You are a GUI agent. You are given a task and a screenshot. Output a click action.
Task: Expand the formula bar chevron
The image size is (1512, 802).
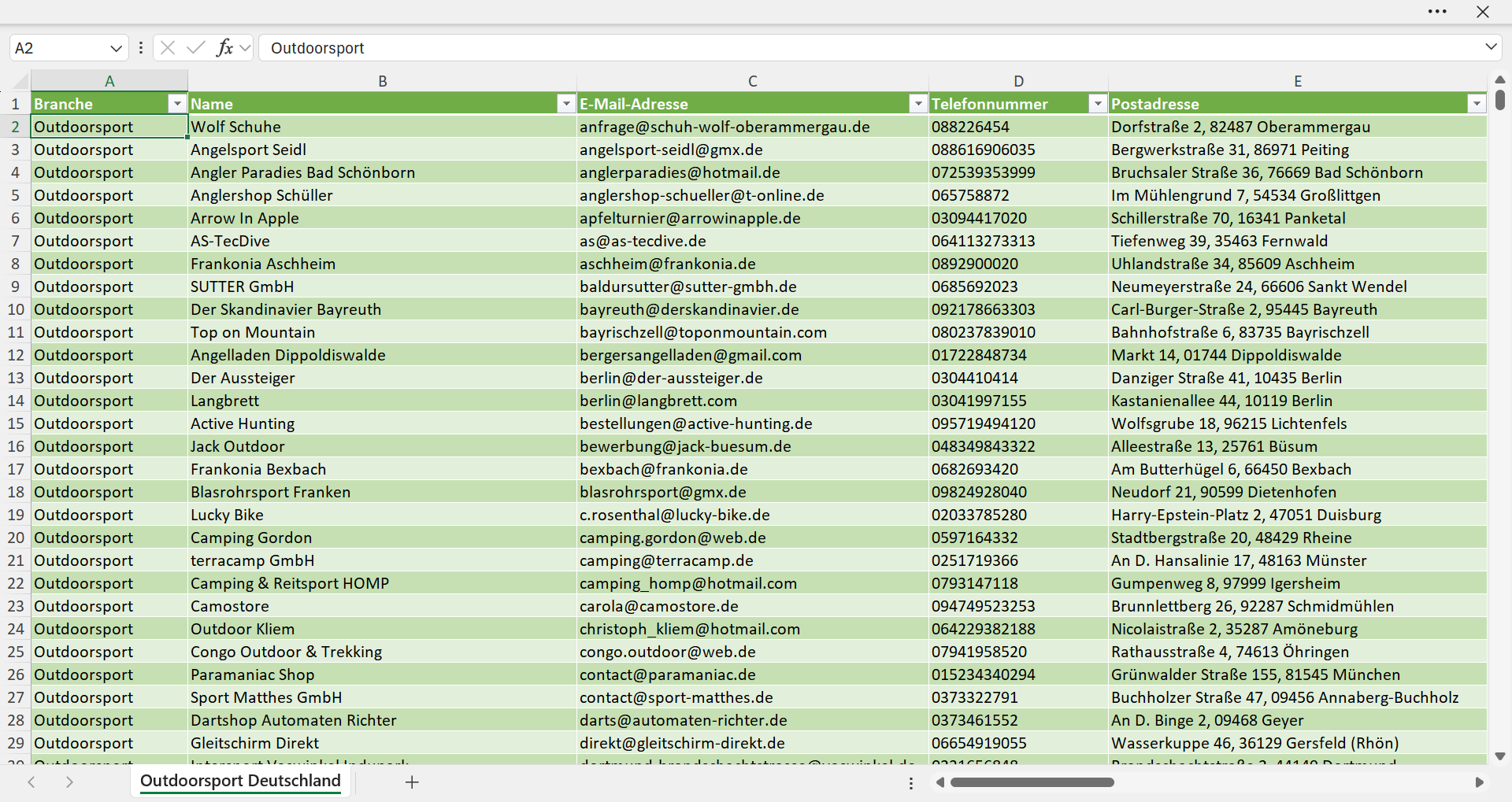tap(1491, 47)
